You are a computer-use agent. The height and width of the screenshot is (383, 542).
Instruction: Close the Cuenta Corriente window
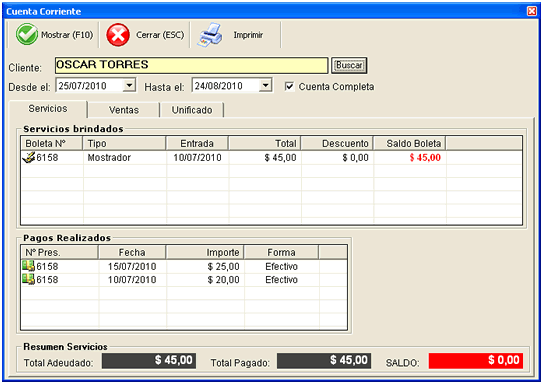tap(532, 11)
